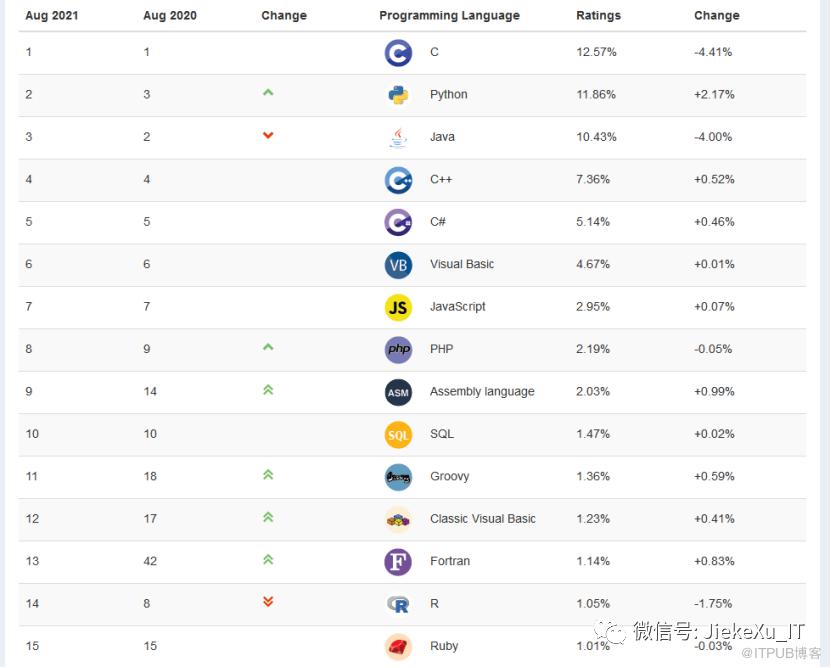Image resolution: width=831 pixels, height=668 pixels.
Task: Click the Java coffee cup icon
Action: (x=398, y=137)
